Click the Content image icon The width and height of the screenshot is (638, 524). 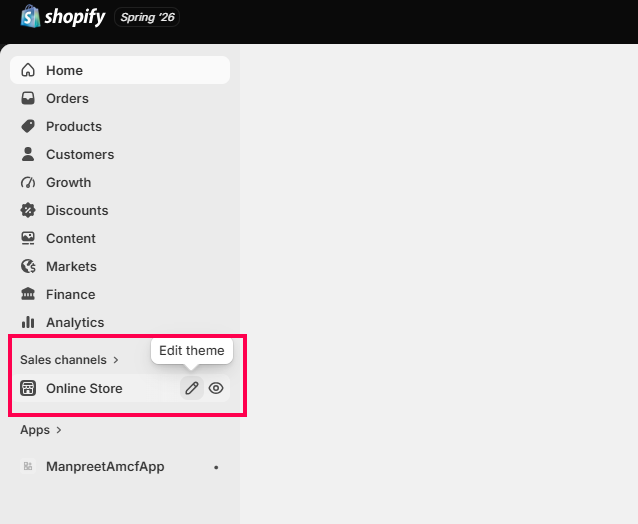click(x=28, y=238)
